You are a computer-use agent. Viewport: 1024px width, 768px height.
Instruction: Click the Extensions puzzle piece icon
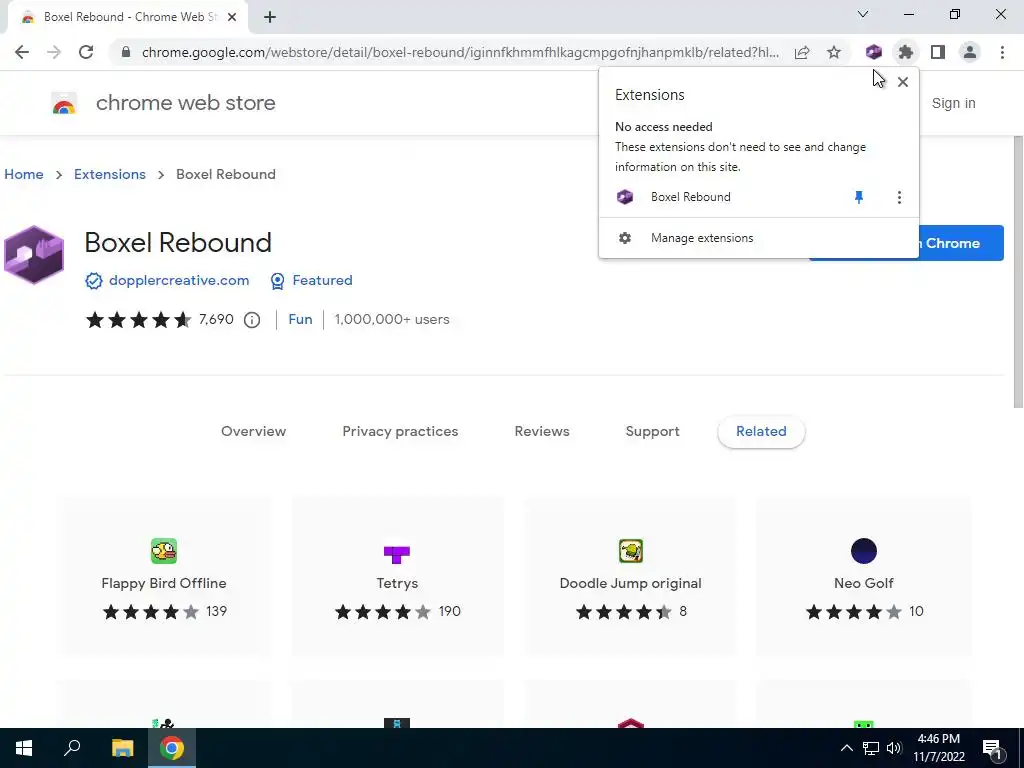[x=905, y=52]
